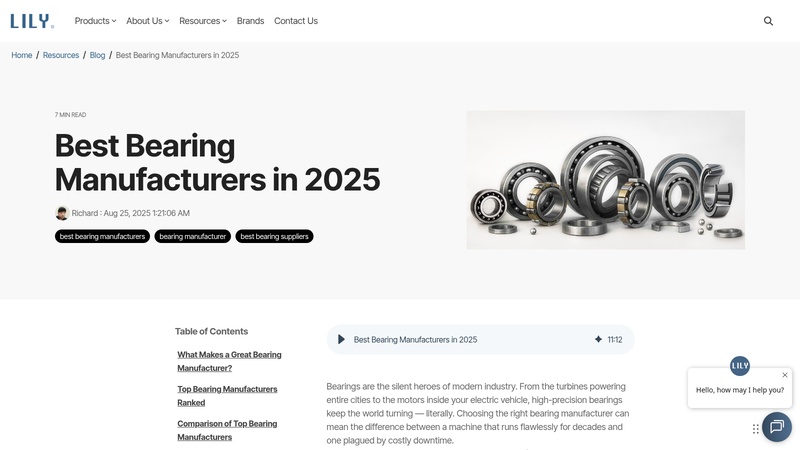Open the live chat bubble button
The height and width of the screenshot is (450, 800).
[x=777, y=427]
